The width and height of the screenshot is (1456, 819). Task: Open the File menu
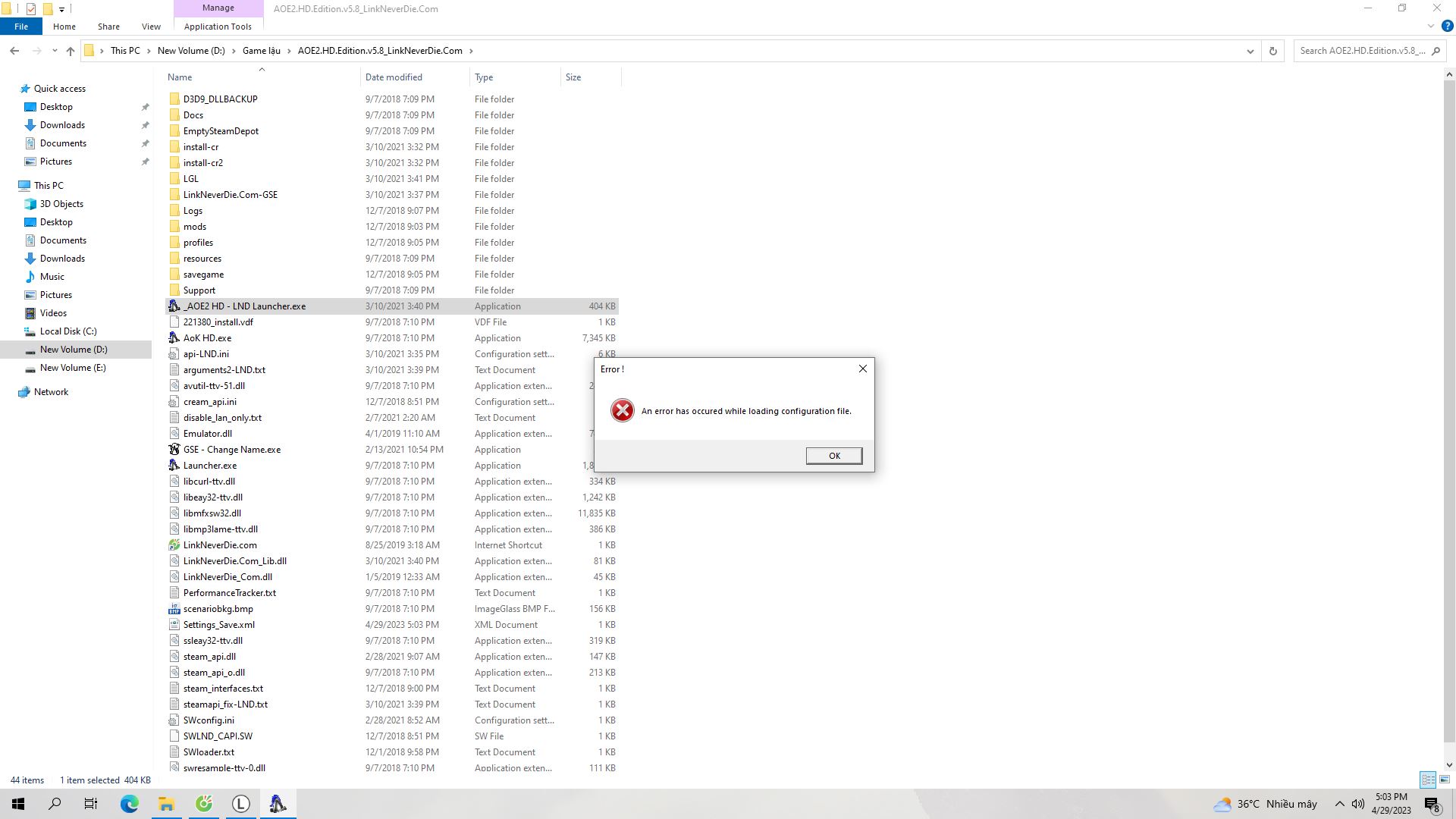point(21,27)
